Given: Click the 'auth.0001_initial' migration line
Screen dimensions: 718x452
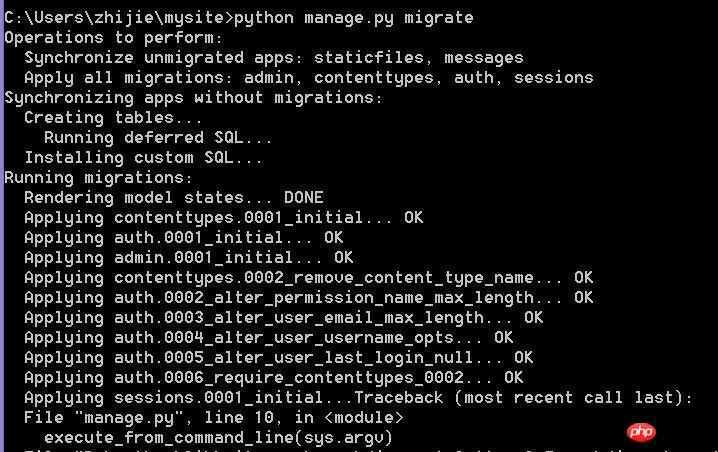Looking at the screenshot, I should click(x=183, y=237).
